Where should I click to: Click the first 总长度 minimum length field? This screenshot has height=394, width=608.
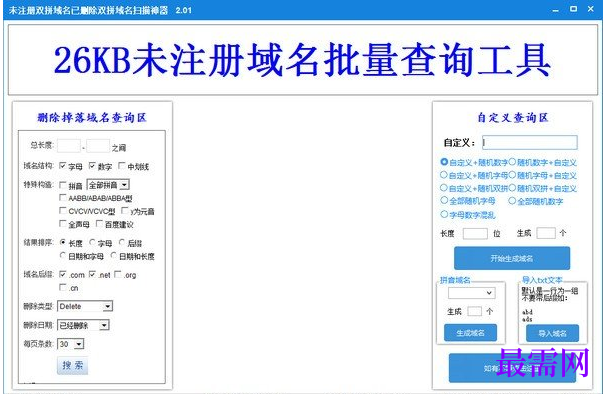tap(69, 146)
